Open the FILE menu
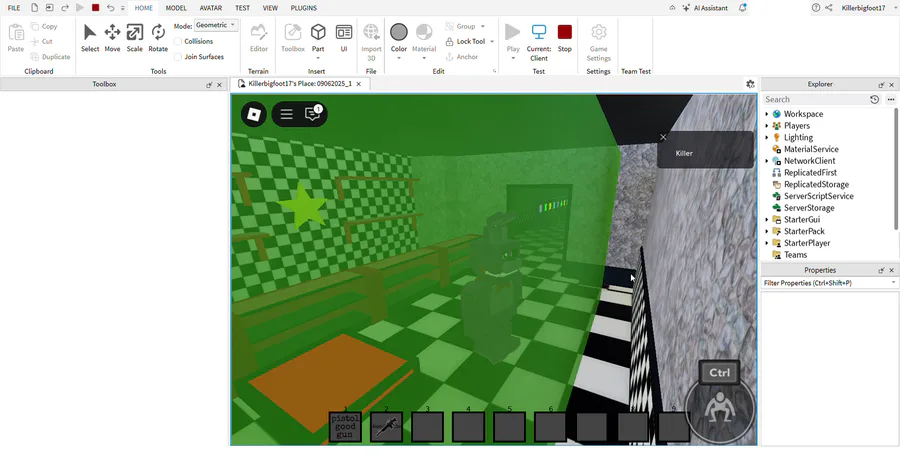900x465 pixels. (x=14, y=8)
